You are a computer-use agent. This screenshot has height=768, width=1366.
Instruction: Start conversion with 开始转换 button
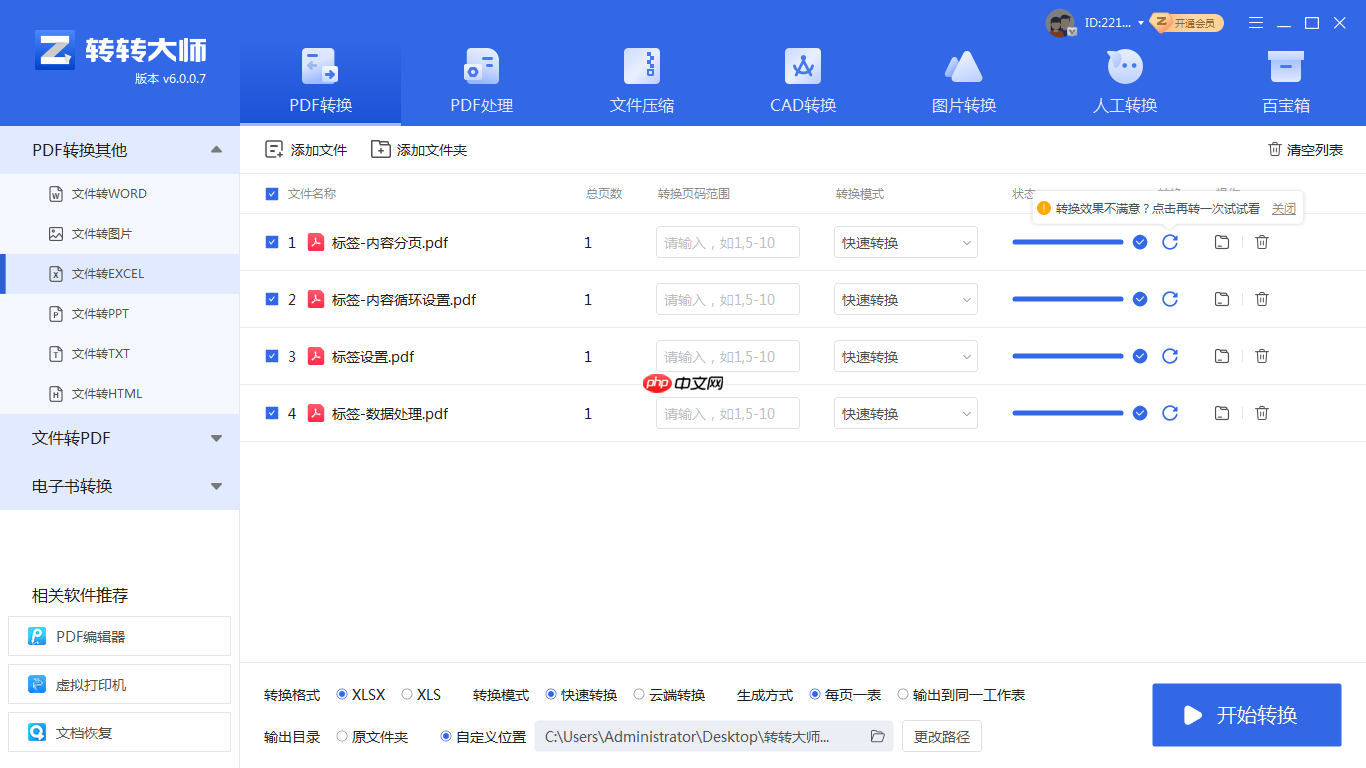1246,715
